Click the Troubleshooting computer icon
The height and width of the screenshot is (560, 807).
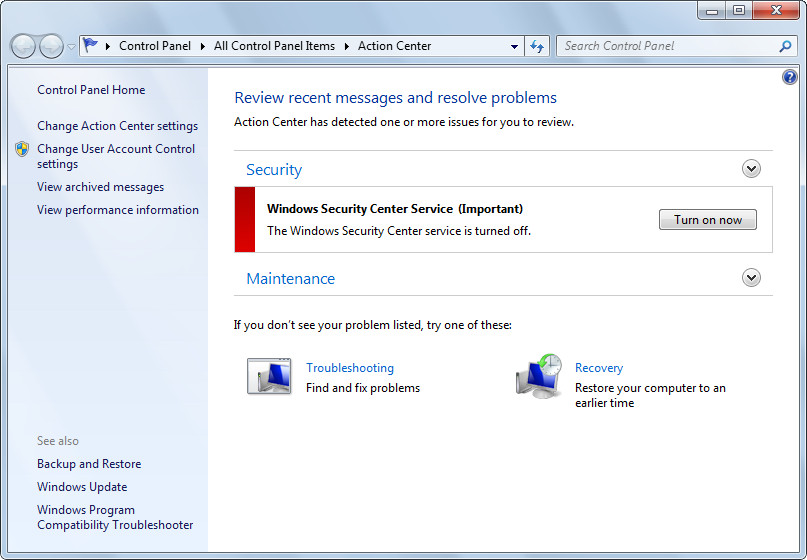tap(269, 376)
